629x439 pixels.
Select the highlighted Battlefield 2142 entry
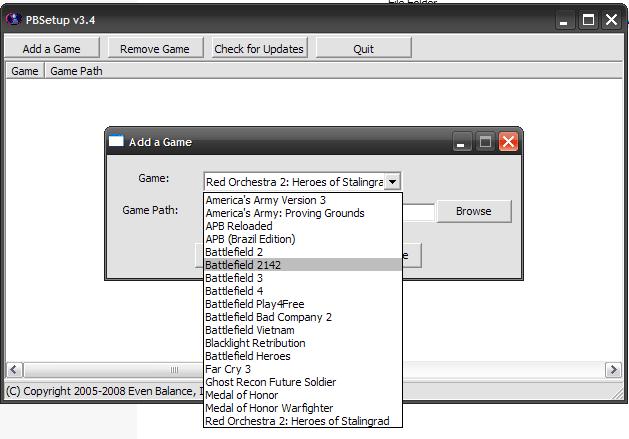[x=302, y=265]
